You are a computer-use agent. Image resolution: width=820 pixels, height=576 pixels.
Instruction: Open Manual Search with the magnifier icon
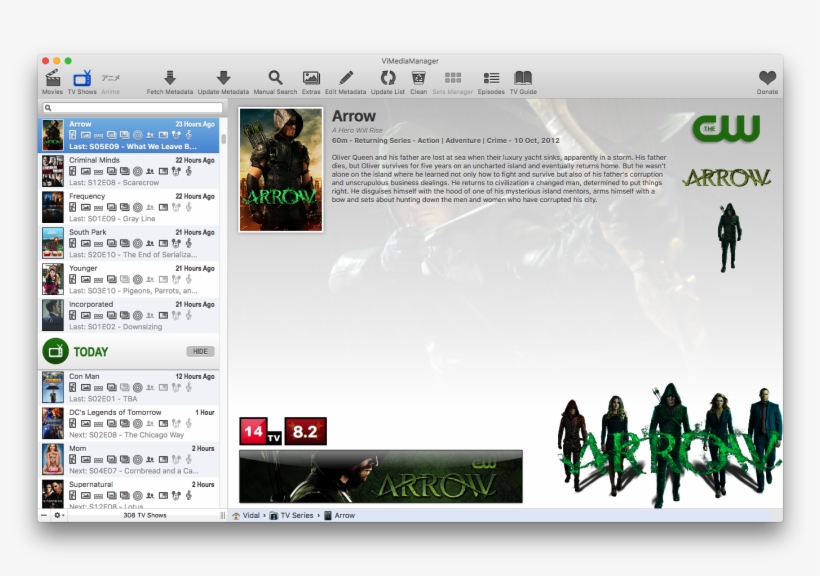(x=275, y=78)
